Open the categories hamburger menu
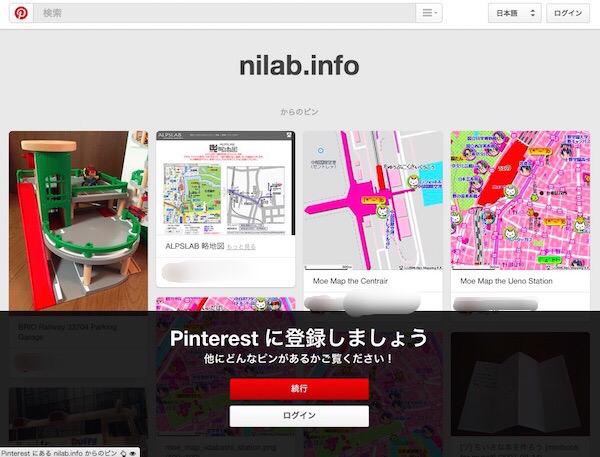This screenshot has height=457, width=600. (x=429, y=13)
